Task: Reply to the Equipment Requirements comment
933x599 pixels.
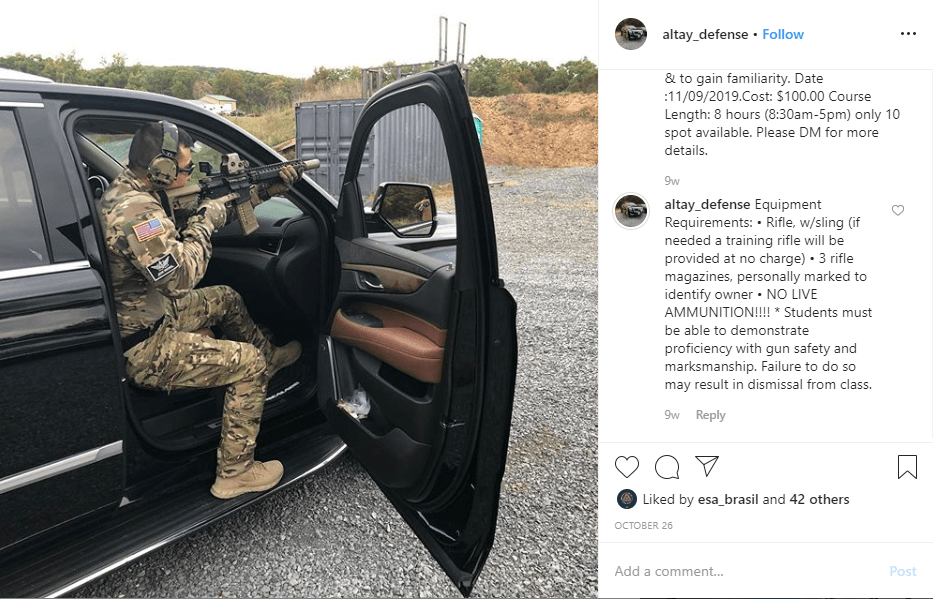Action: tap(710, 415)
